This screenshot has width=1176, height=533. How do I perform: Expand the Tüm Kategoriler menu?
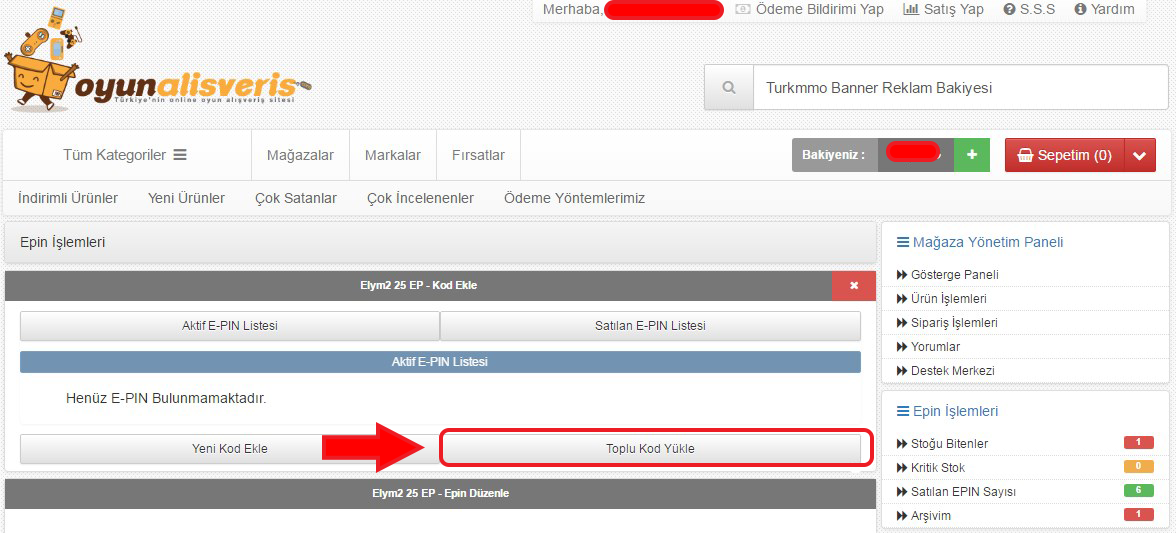124,155
